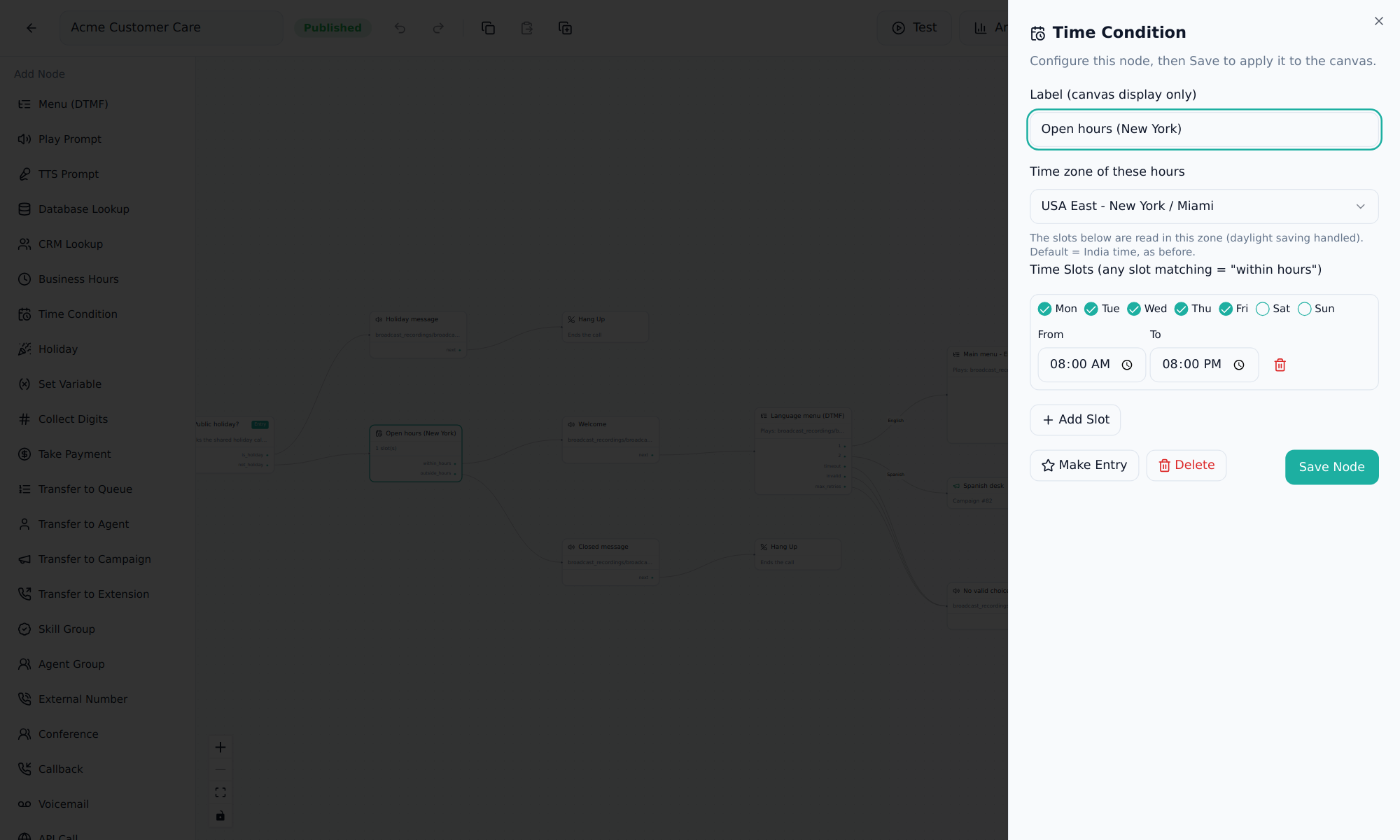Select the Welcome node on canvas
This screenshot has height=840, width=1400.
610,440
